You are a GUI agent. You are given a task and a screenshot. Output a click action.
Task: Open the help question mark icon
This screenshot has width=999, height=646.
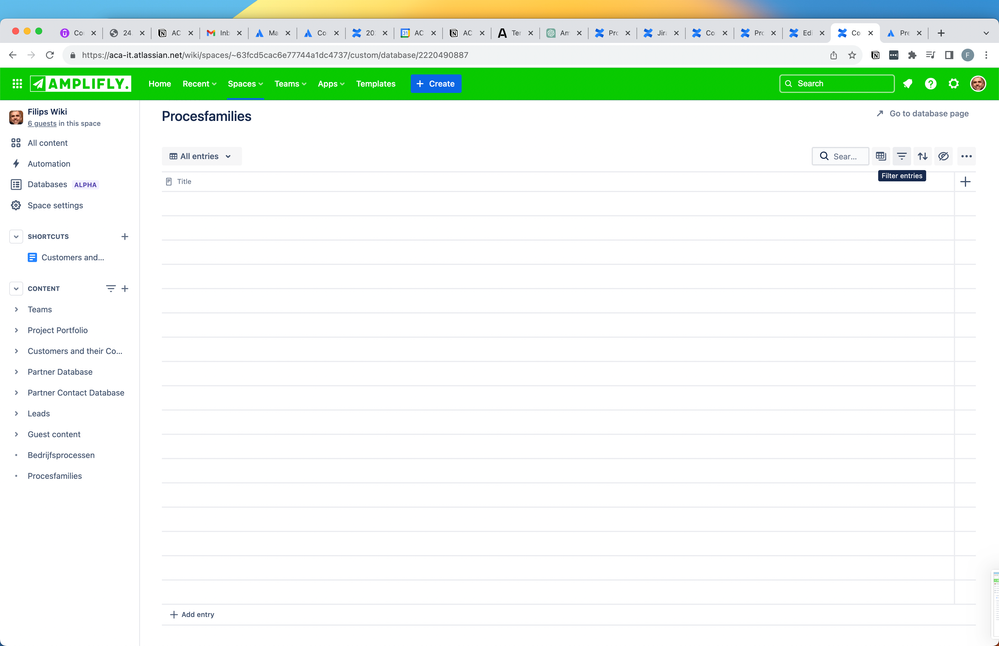931,83
